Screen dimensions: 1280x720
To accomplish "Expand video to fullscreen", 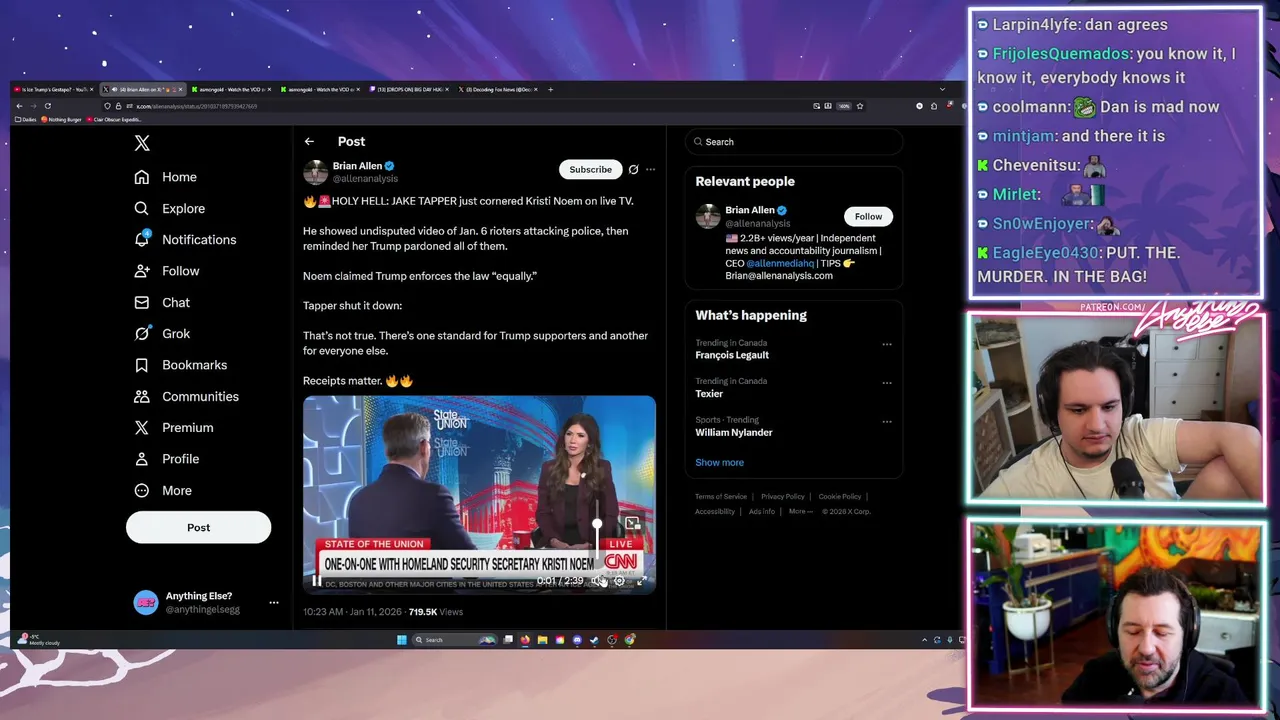I will [x=642, y=581].
